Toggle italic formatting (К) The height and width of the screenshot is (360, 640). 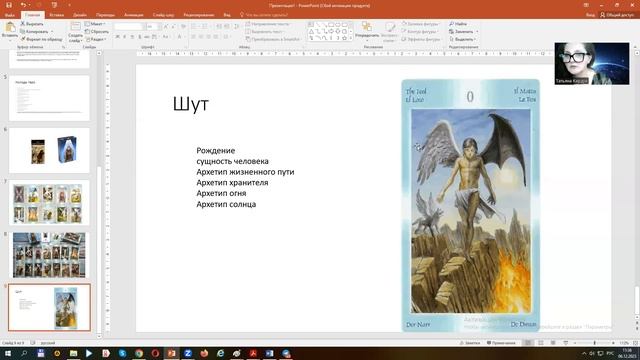pyautogui.click(x=125, y=37)
